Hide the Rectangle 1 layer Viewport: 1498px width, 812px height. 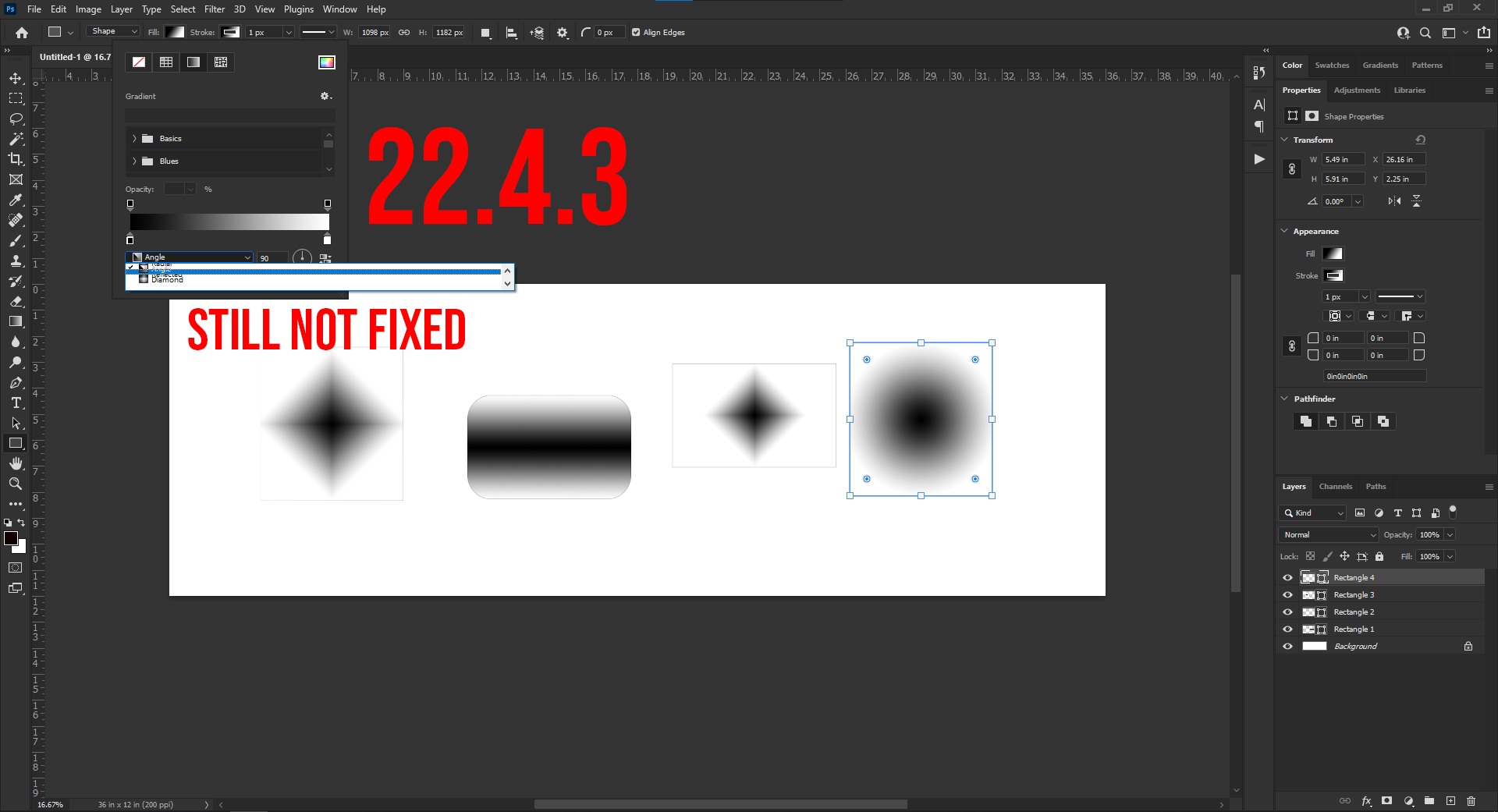[1287, 629]
